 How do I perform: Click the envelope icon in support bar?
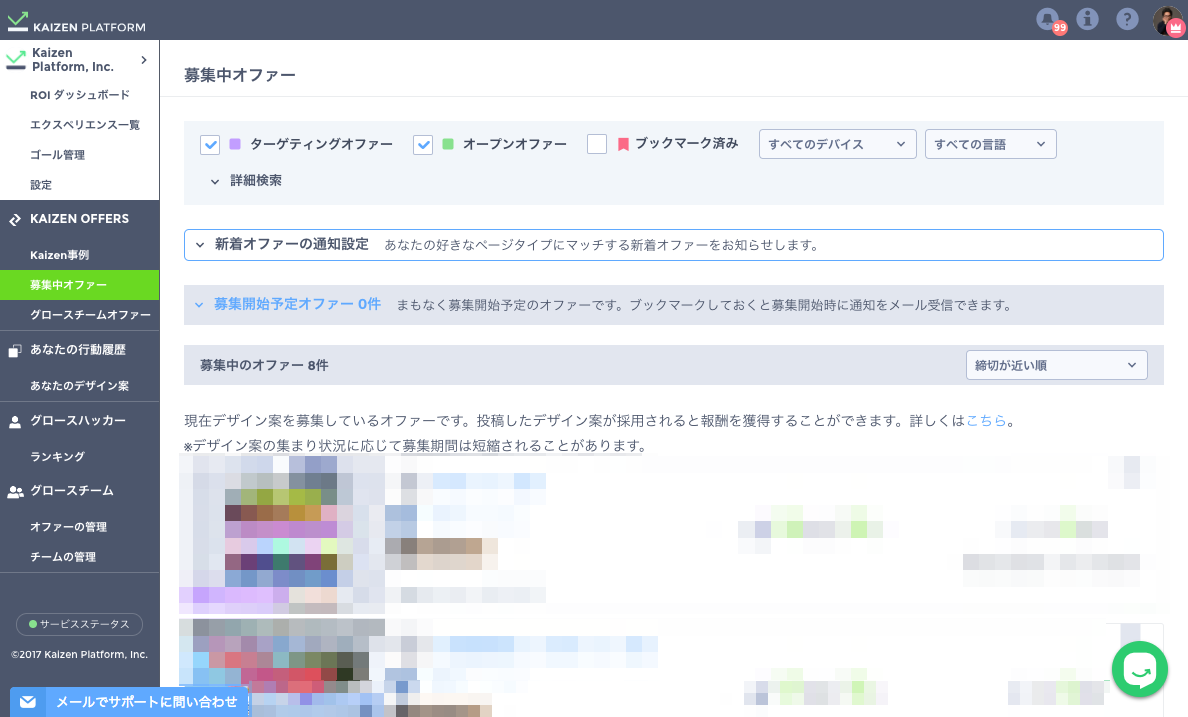coord(28,702)
